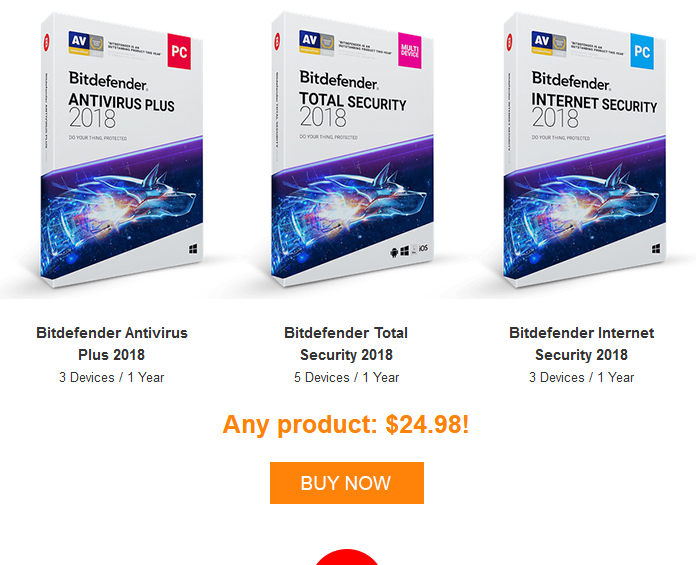The width and height of the screenshot is (696, 565).
Task: Click the "5 Devices / 1 Year" text
Action: 346,377
